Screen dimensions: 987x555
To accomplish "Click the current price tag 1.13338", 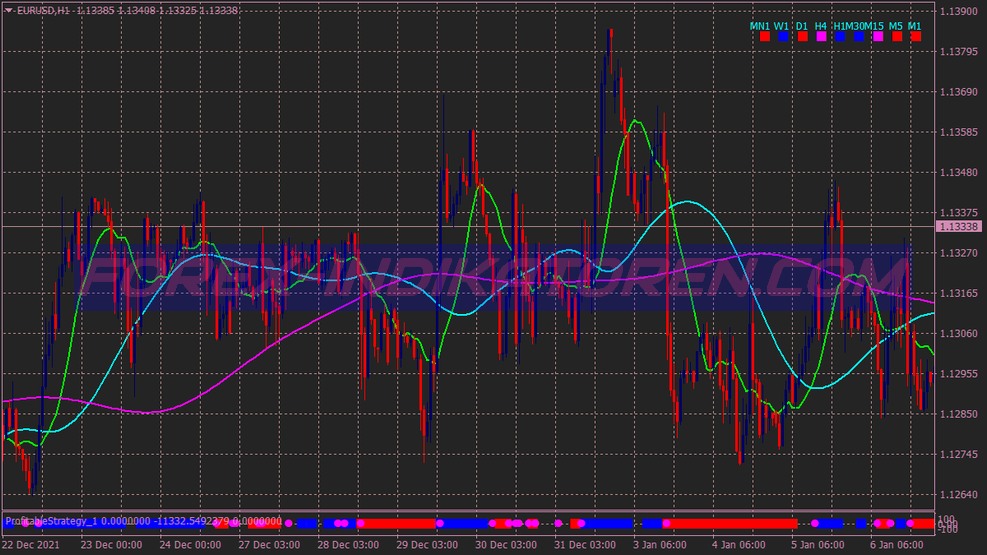I will (959, 227).
